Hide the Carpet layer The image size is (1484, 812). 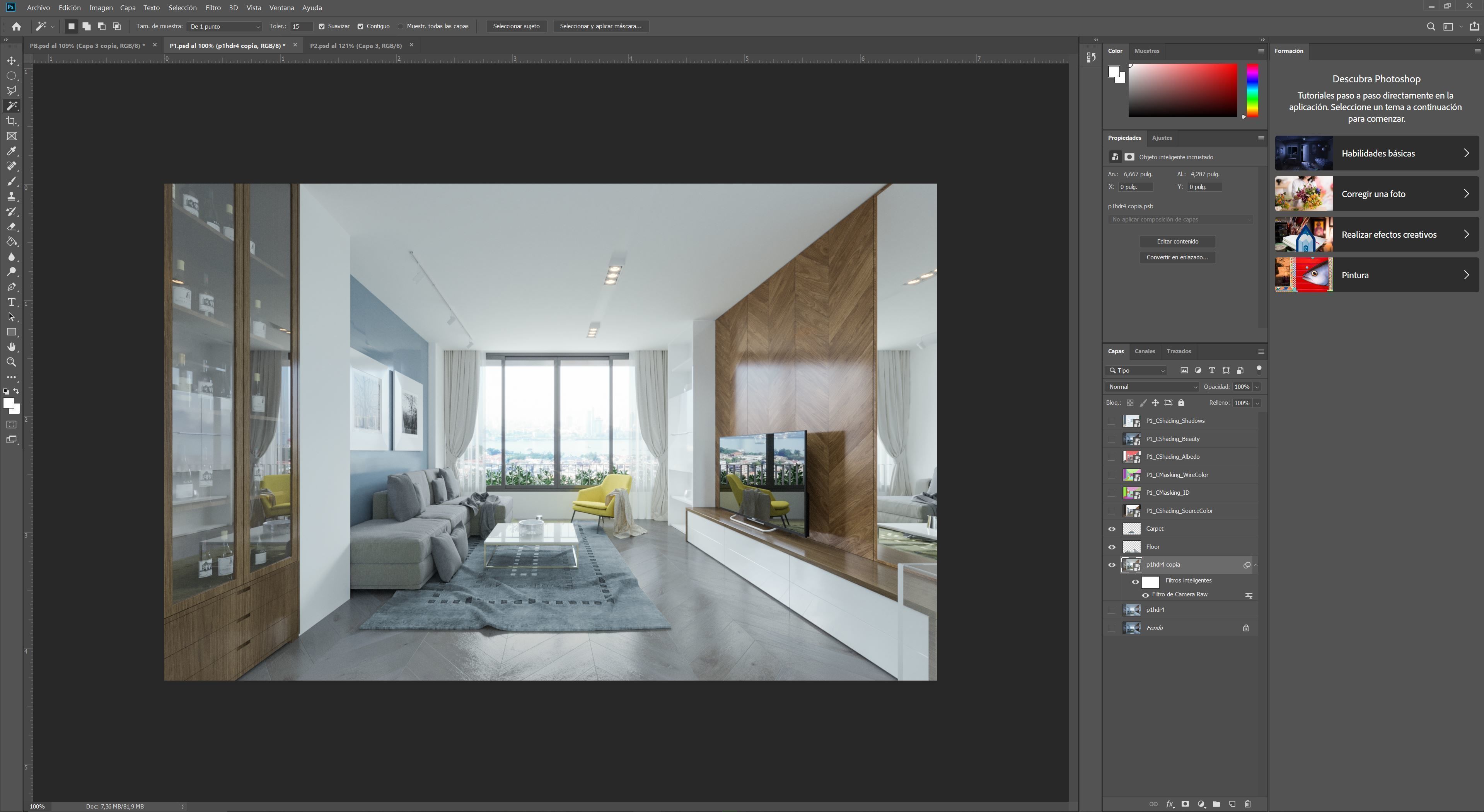click(x=1112, y=529)
